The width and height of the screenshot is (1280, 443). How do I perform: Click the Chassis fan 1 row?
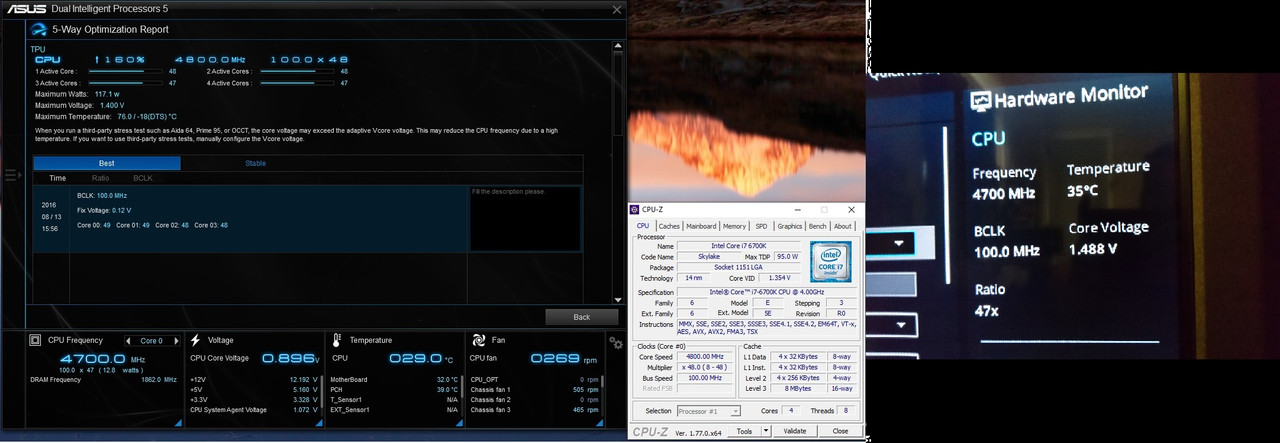[534, 390]
